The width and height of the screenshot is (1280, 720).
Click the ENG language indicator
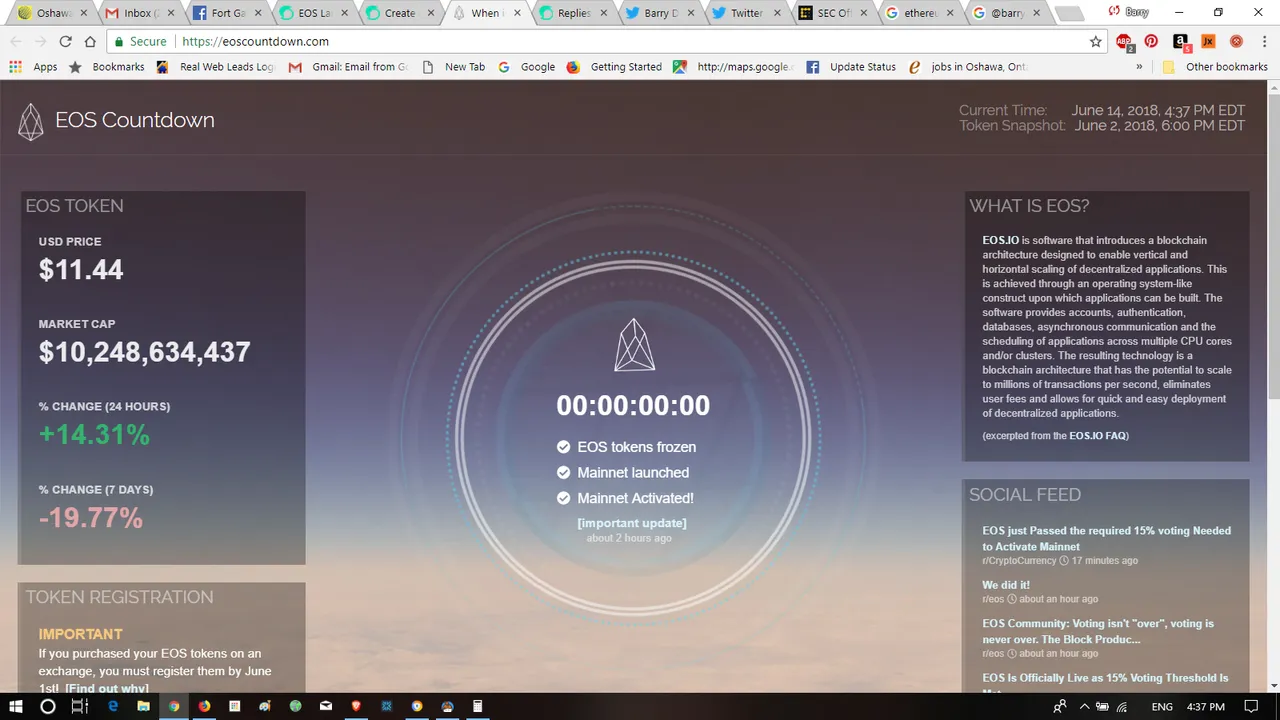click(x=1162, y=707)
